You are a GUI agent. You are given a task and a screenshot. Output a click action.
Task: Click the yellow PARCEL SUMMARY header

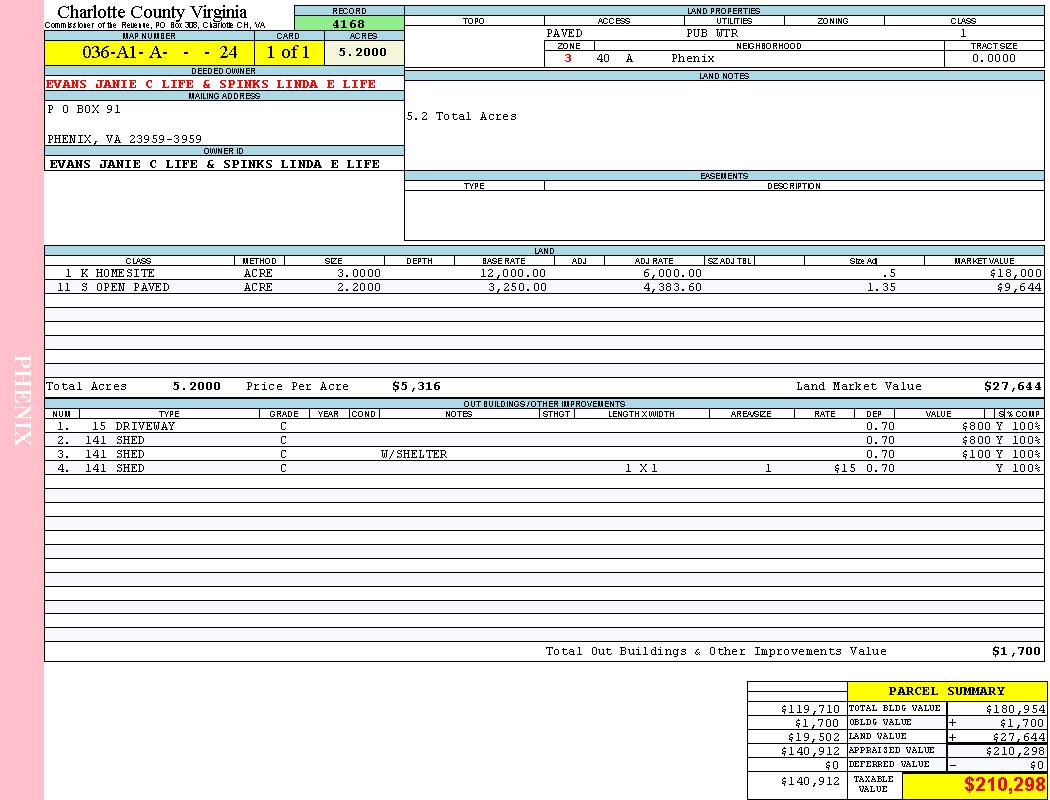(x=946, y=691)
